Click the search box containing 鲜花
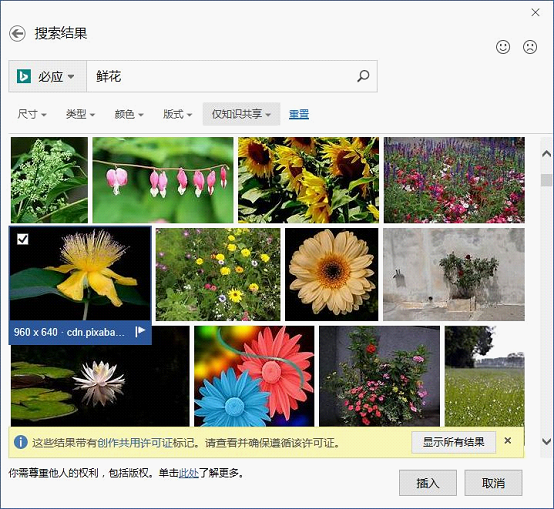Image resolution: width=554 pixels, height=509 pixels. point(232,76)
